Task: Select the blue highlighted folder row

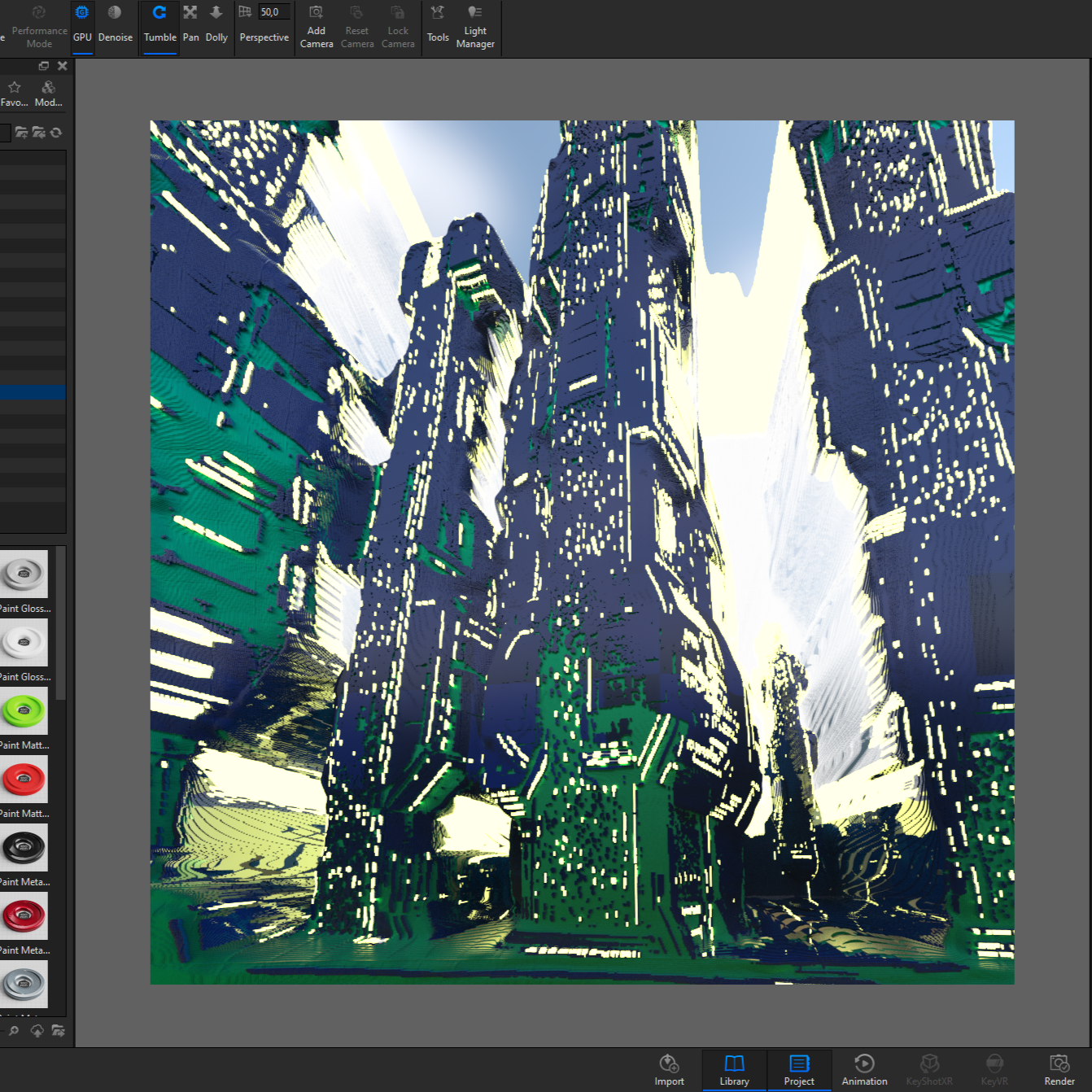Action: [33, 392]
